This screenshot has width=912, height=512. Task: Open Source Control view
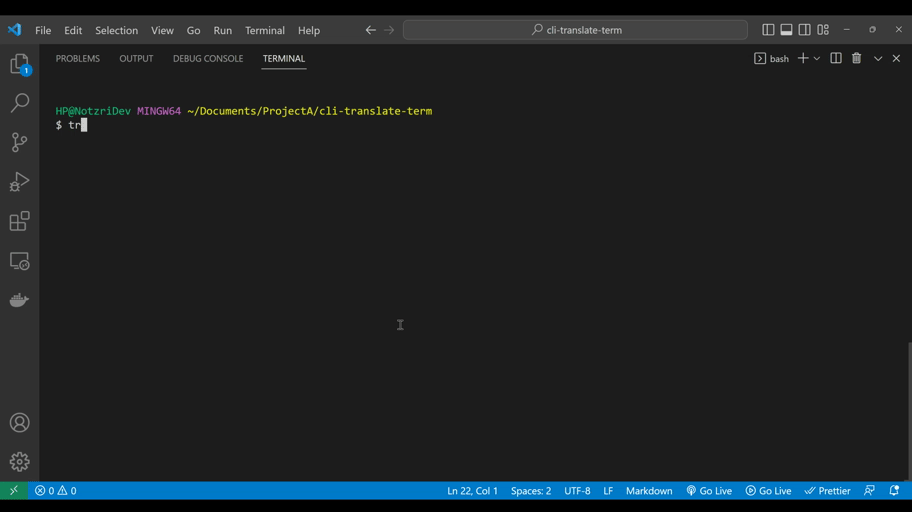19,142
